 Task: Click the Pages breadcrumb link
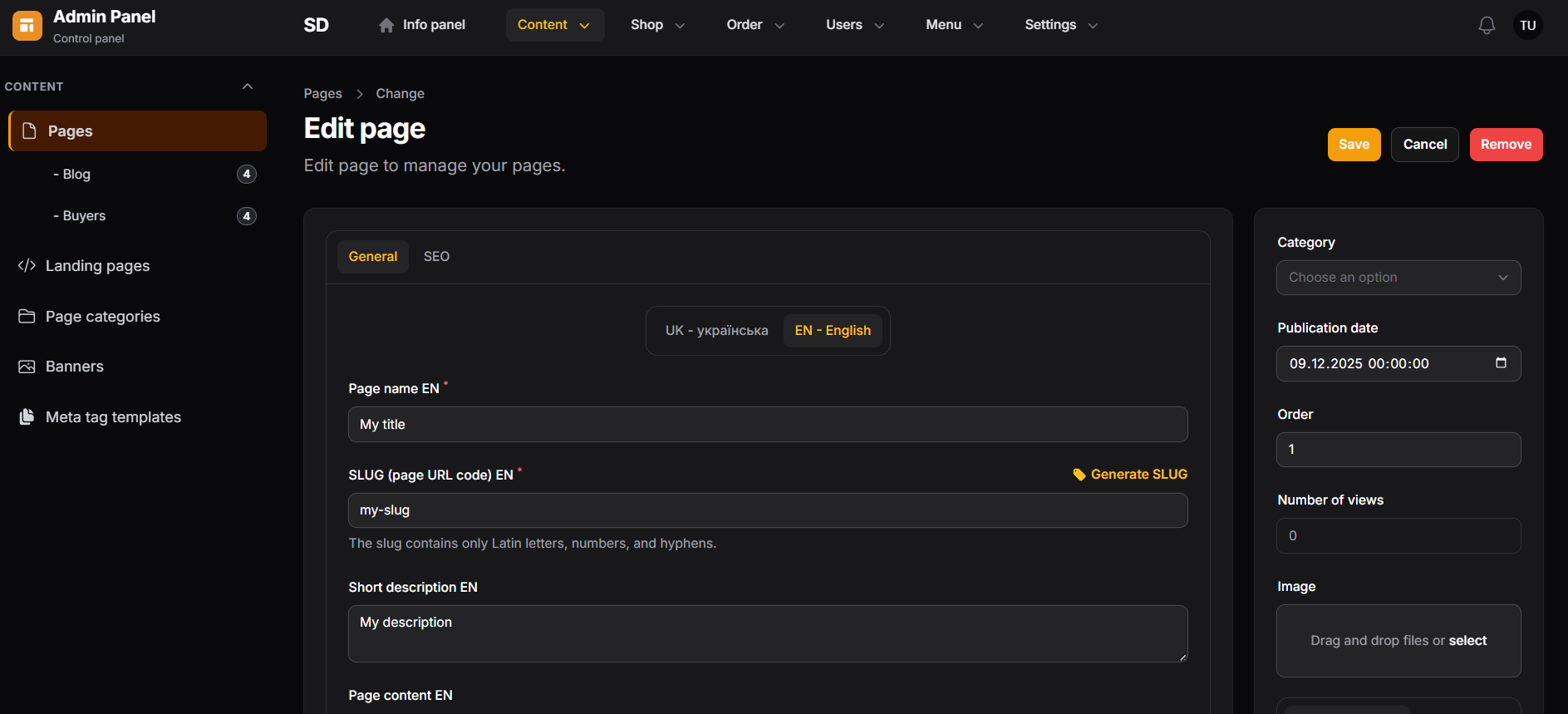pos(322,93)
